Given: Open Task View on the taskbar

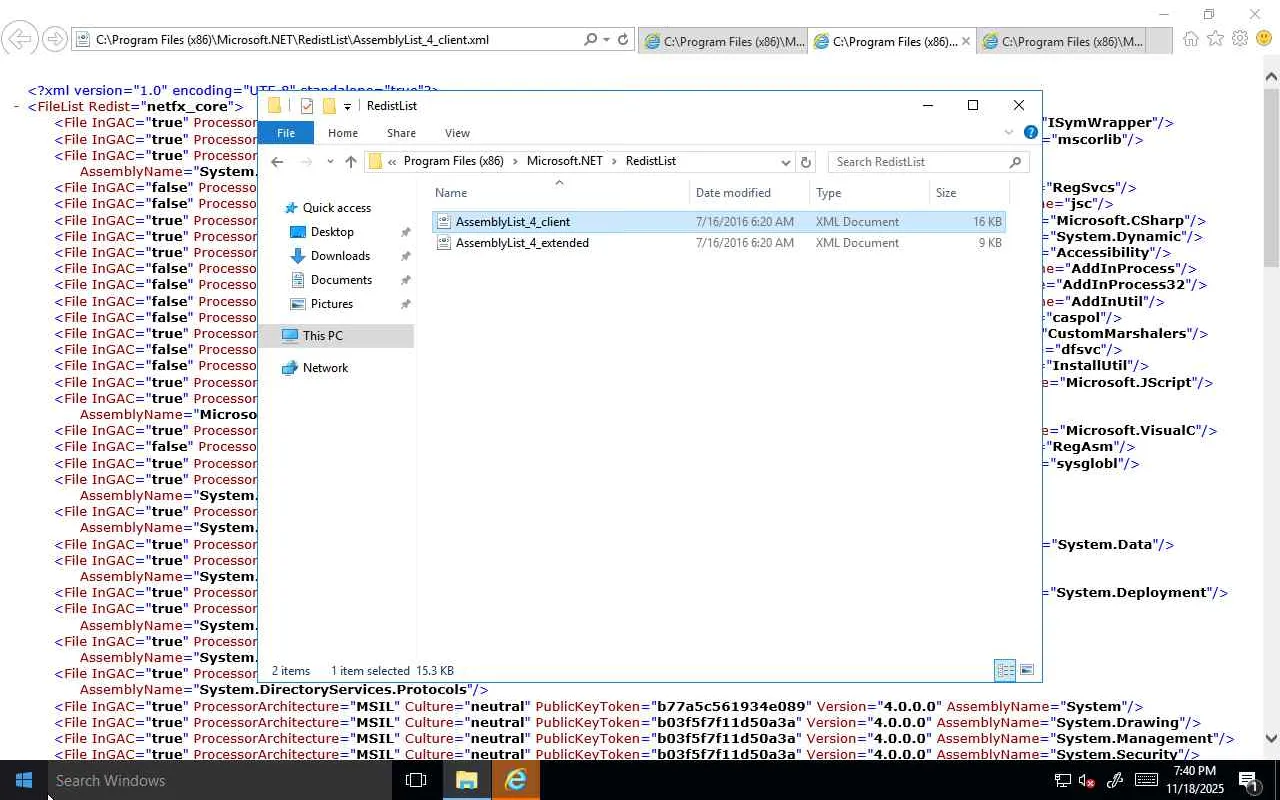Looking at the screenshot, I should (x=416, y=780).
